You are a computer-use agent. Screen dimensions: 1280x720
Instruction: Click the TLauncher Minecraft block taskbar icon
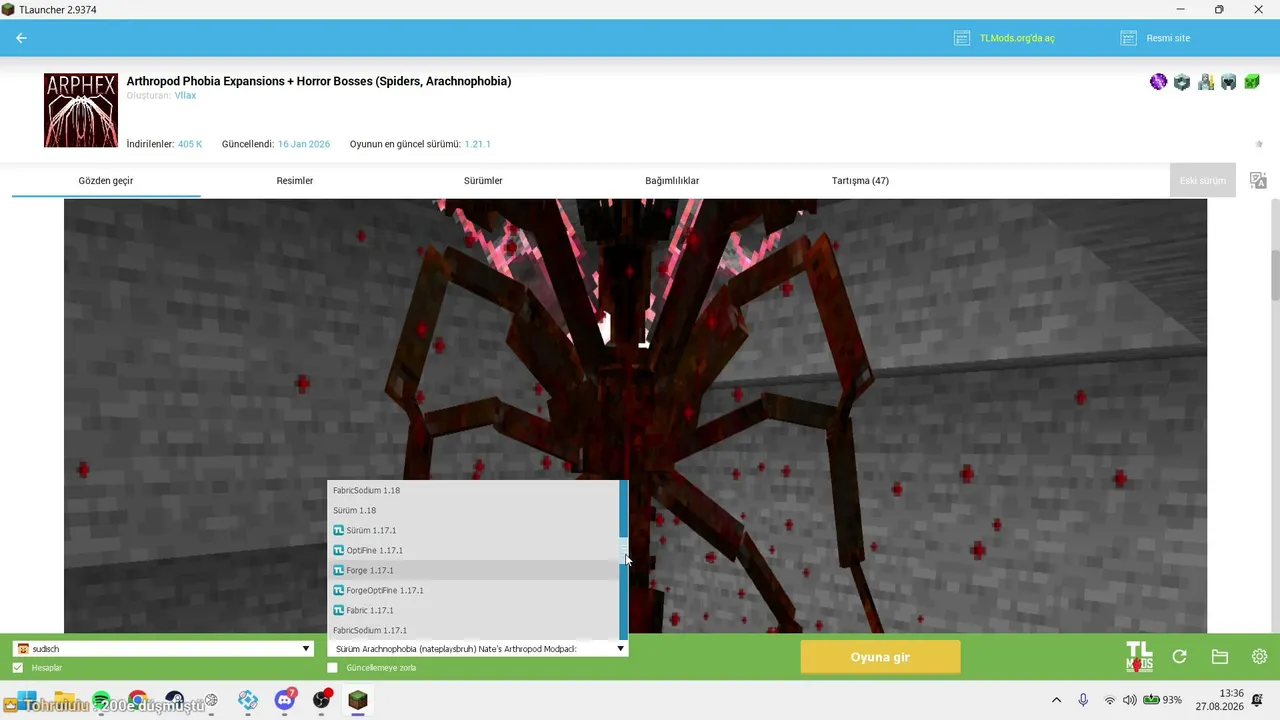coord(358,700)
